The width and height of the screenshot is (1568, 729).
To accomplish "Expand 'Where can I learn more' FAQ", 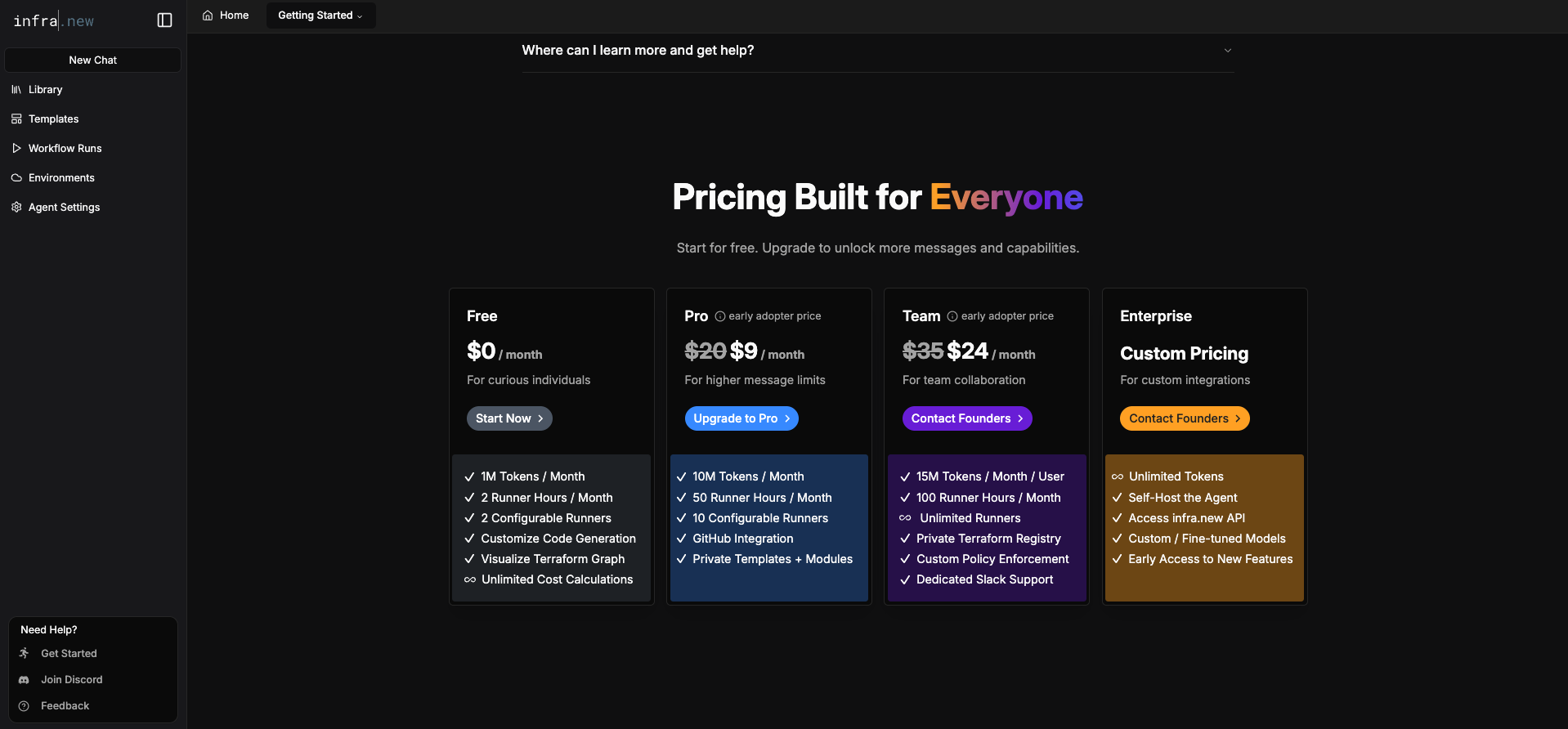I will pos(877,51).
